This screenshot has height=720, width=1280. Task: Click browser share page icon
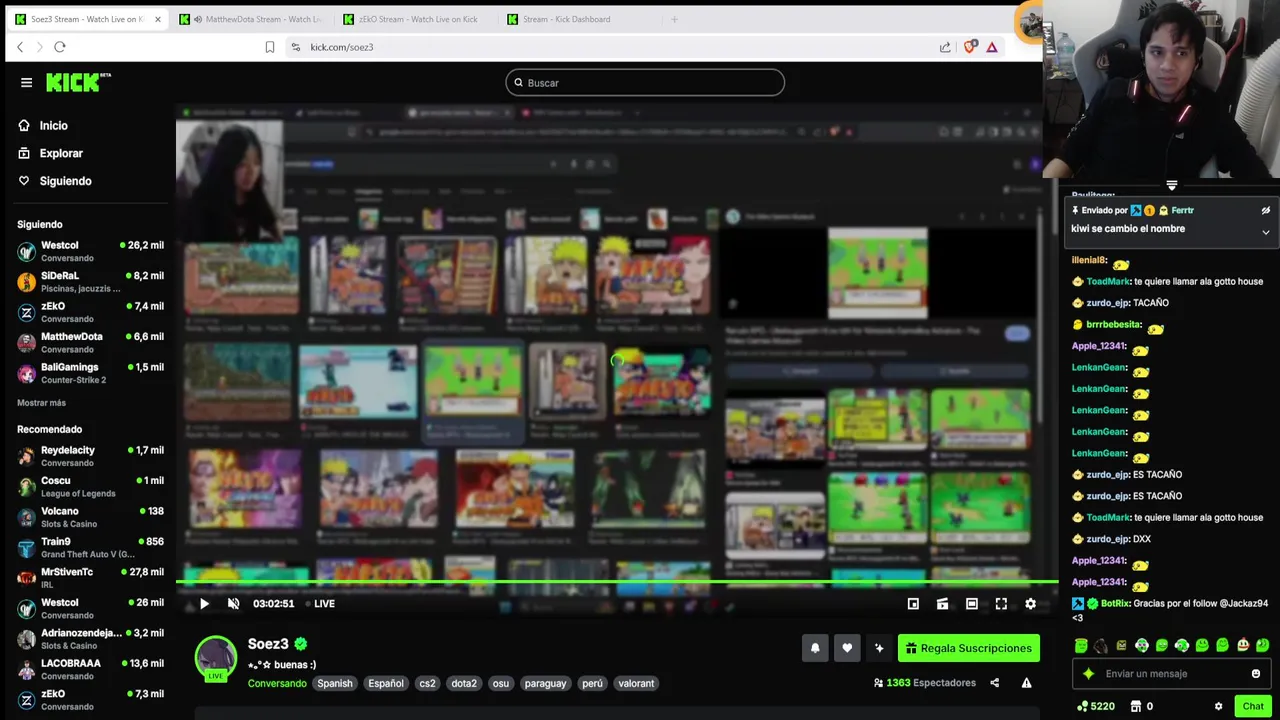[x=945, y=47]
